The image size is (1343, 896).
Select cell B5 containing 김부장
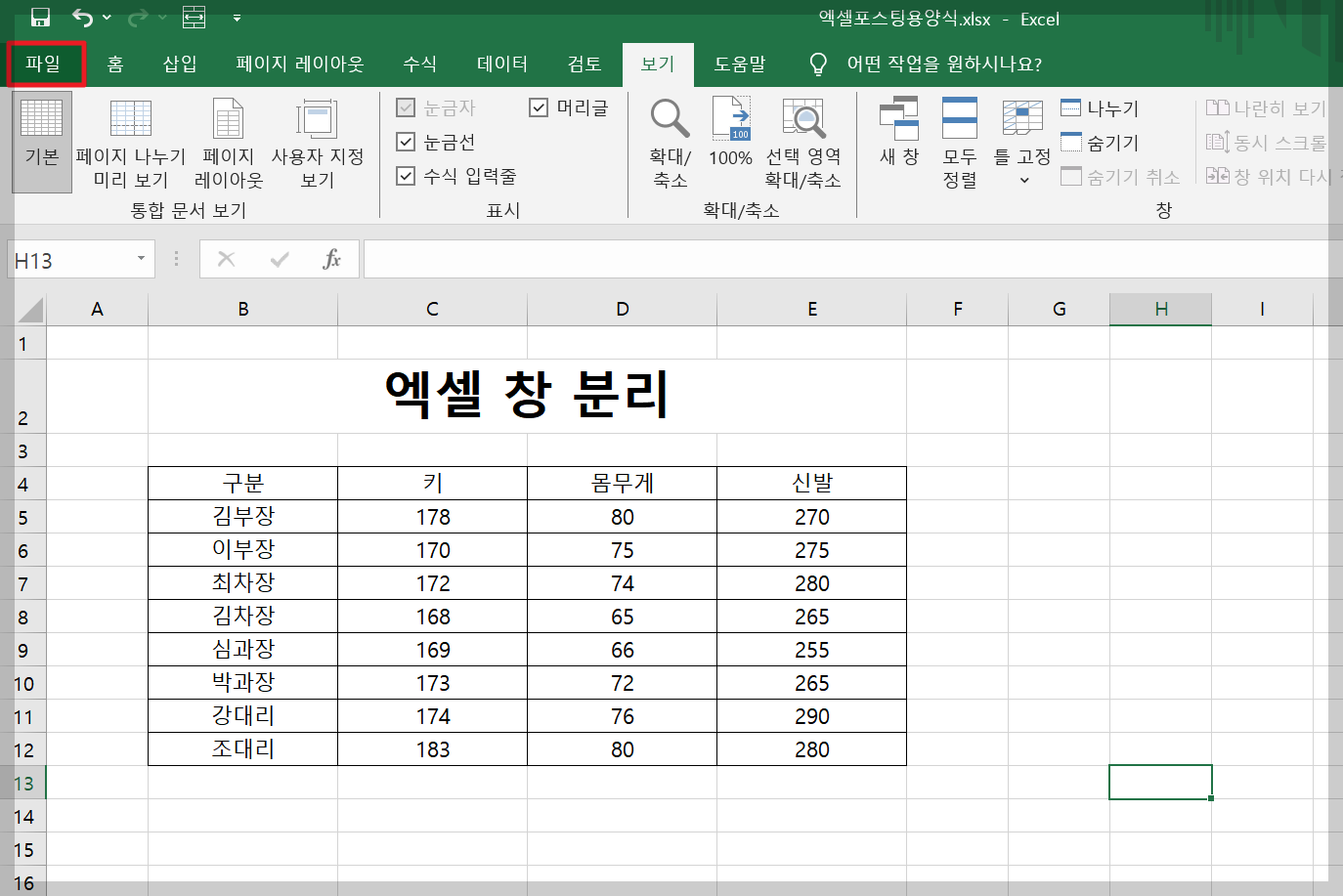point(241,516)
